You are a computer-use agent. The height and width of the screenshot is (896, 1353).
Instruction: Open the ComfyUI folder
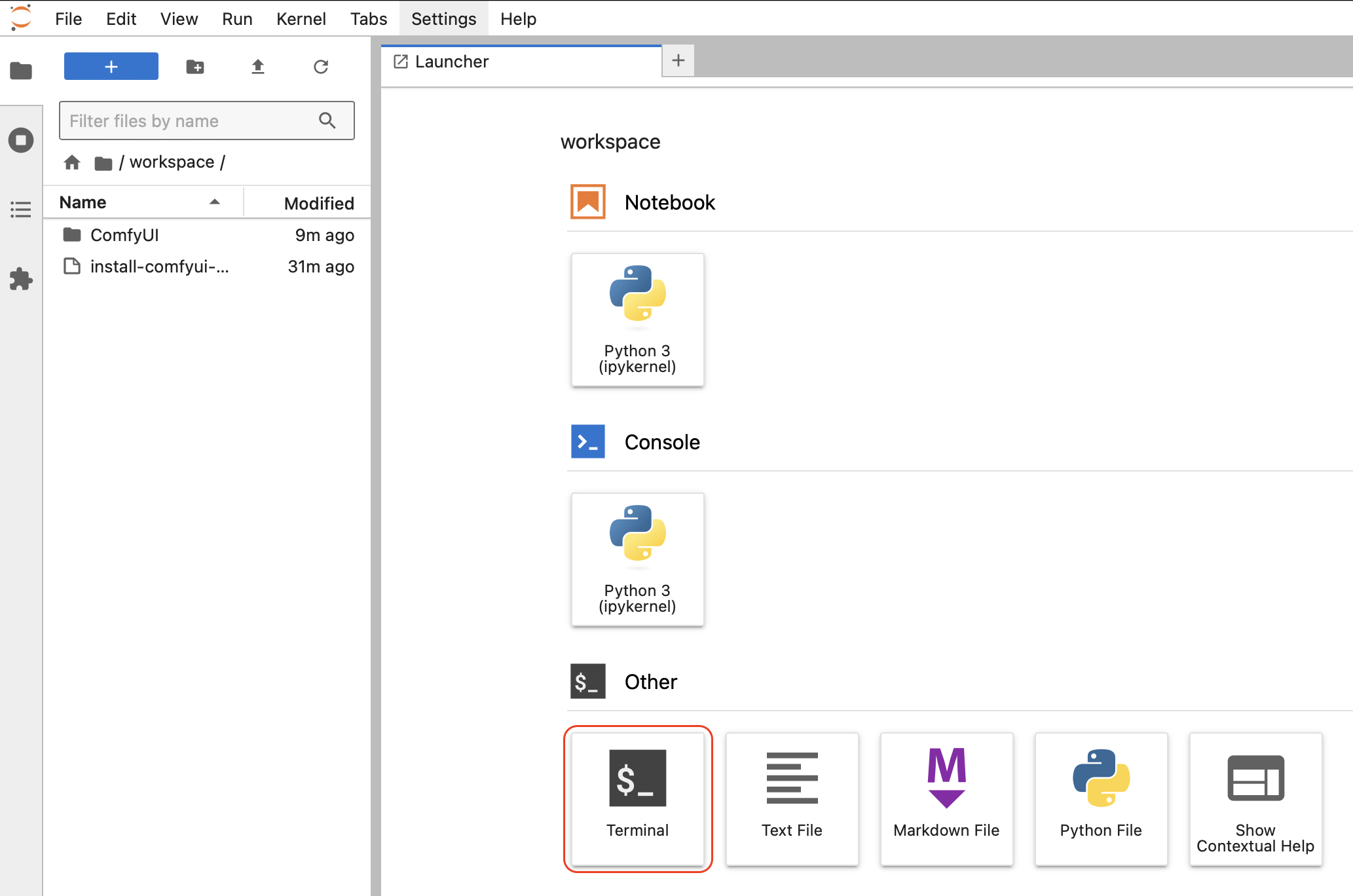point(124,235)
